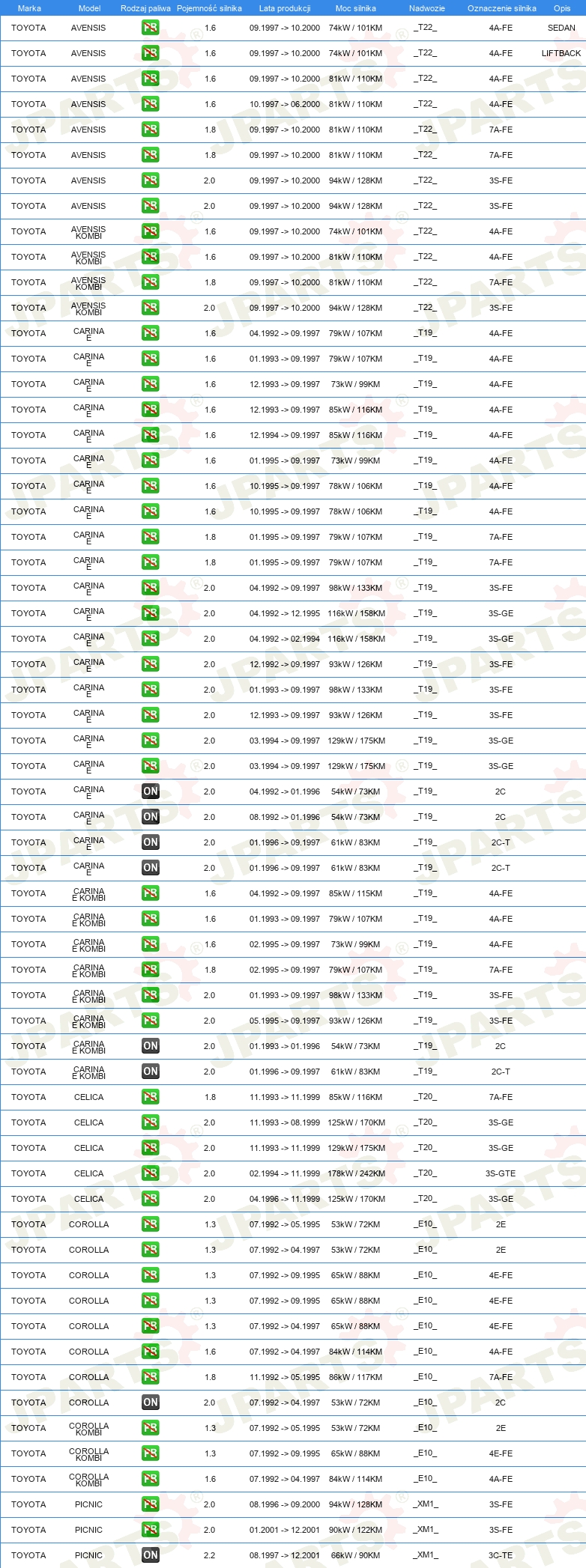Click petrol icon for Carina E Kombi 05.1995 -> 09.1997
This screenshot has width=586, height=1568.
click(x=151, y=1021)
